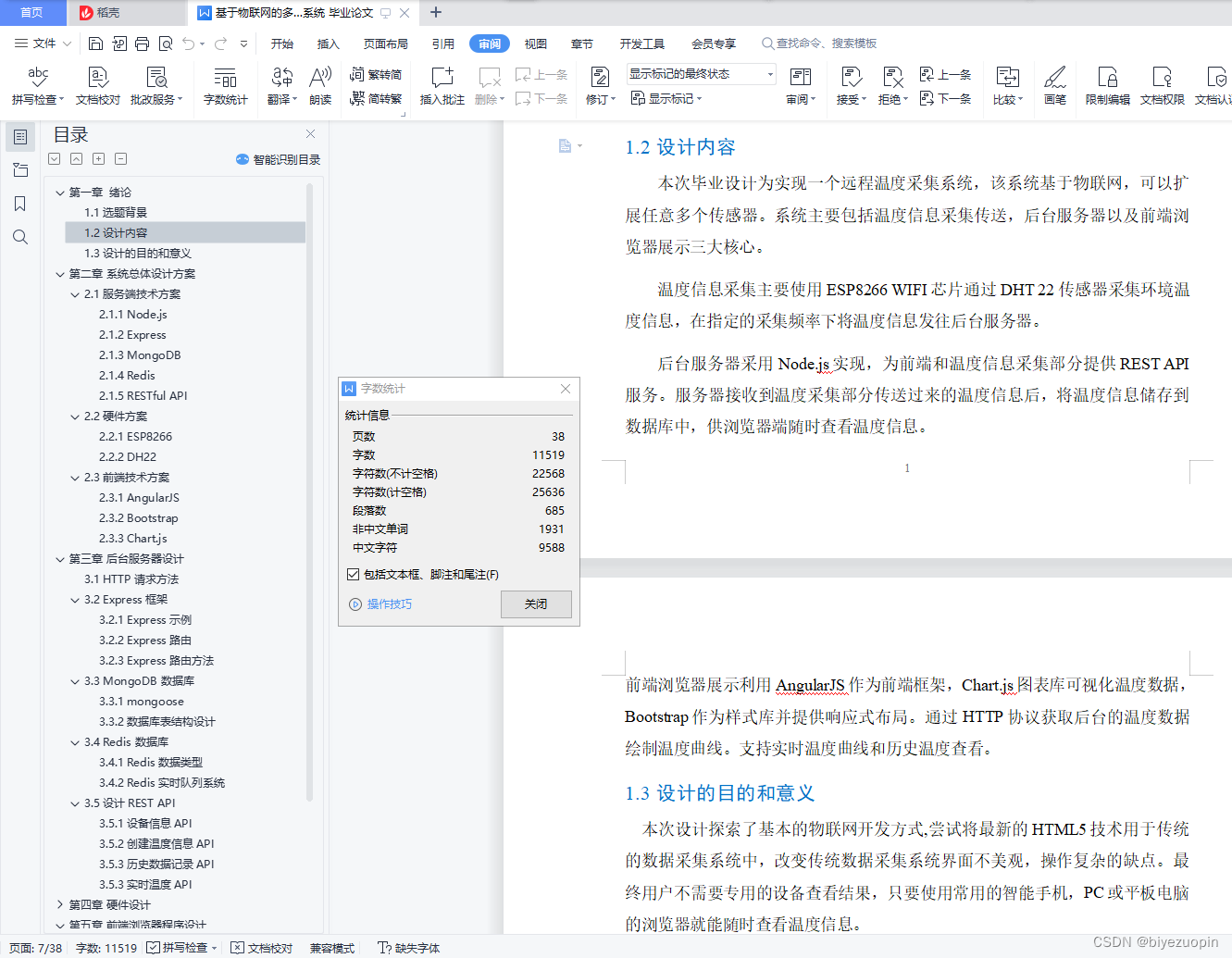1232x958 pixels.
Task: Show the bookmark panel in left sidebar
Action: (x=20, y=204)
